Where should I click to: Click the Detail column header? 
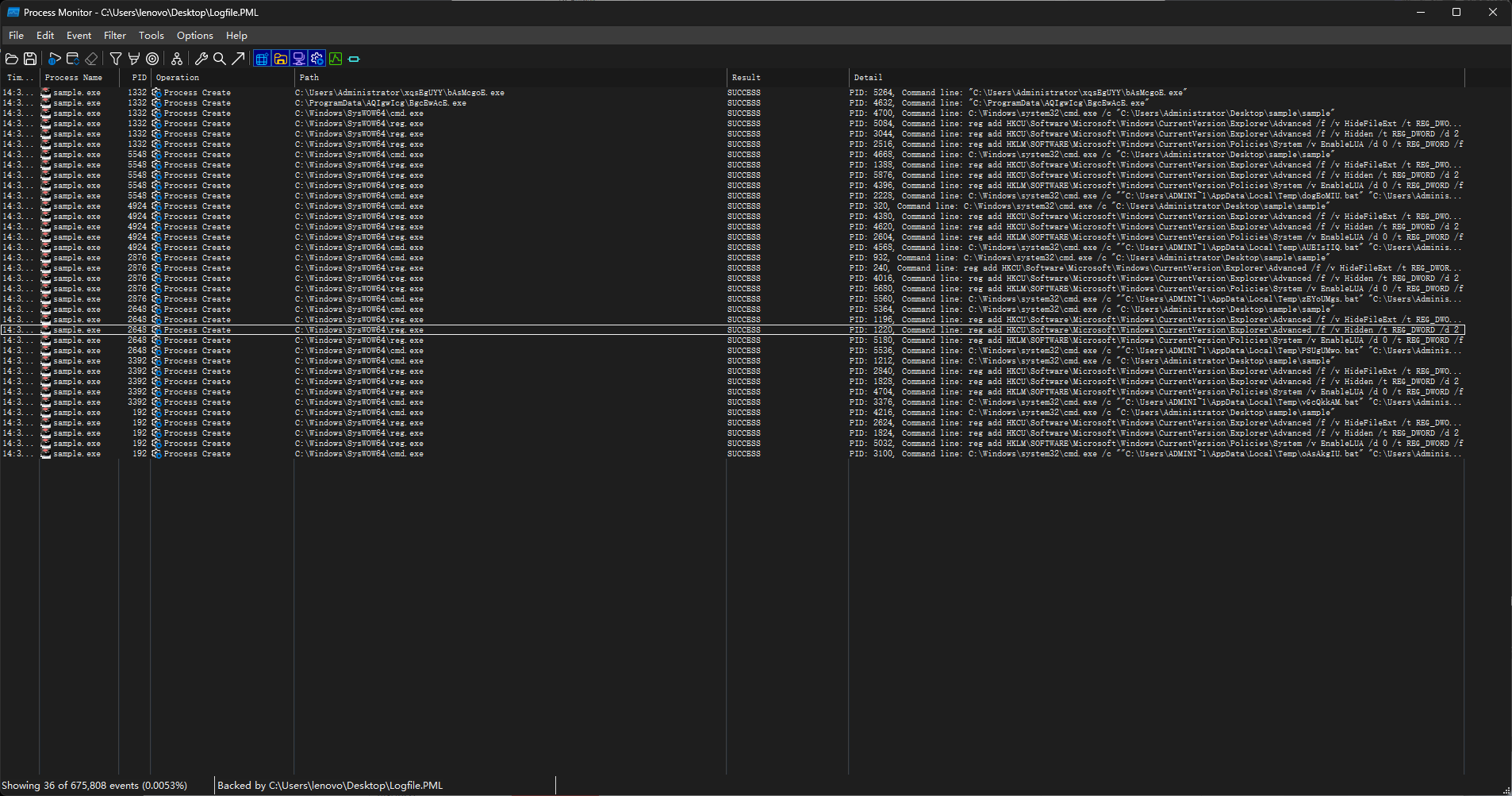[x=1157, y=78]
